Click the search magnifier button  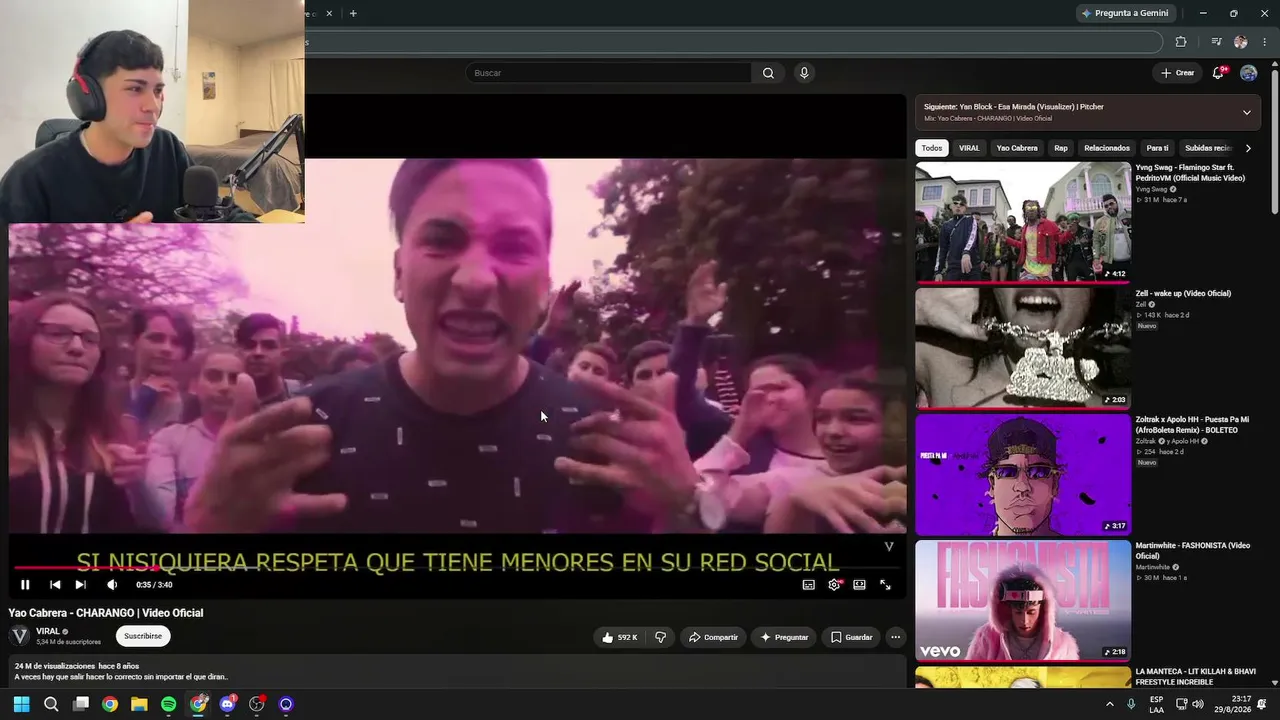coord(768,73)
